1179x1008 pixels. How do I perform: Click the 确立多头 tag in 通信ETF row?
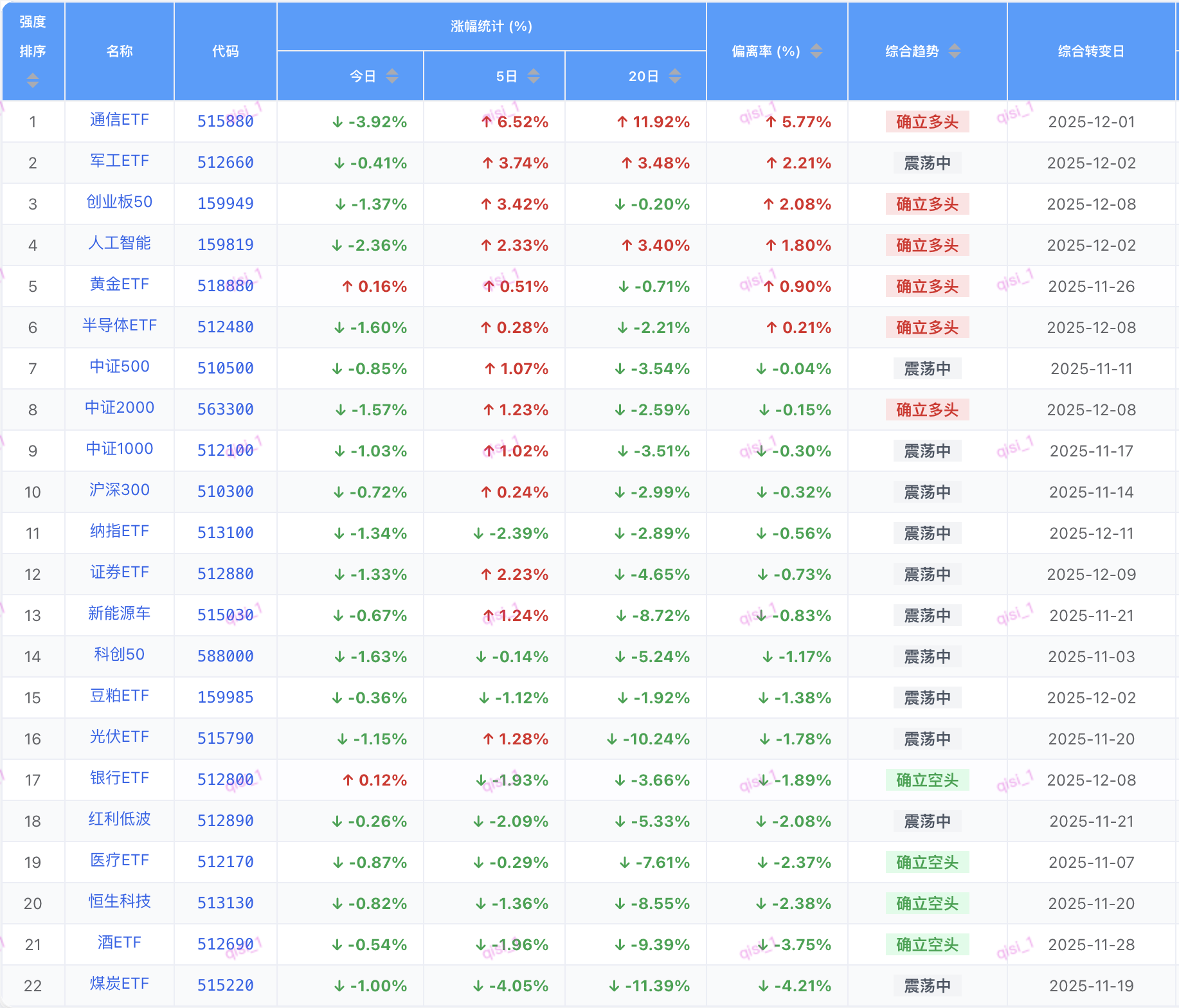(x=927, y=122)
